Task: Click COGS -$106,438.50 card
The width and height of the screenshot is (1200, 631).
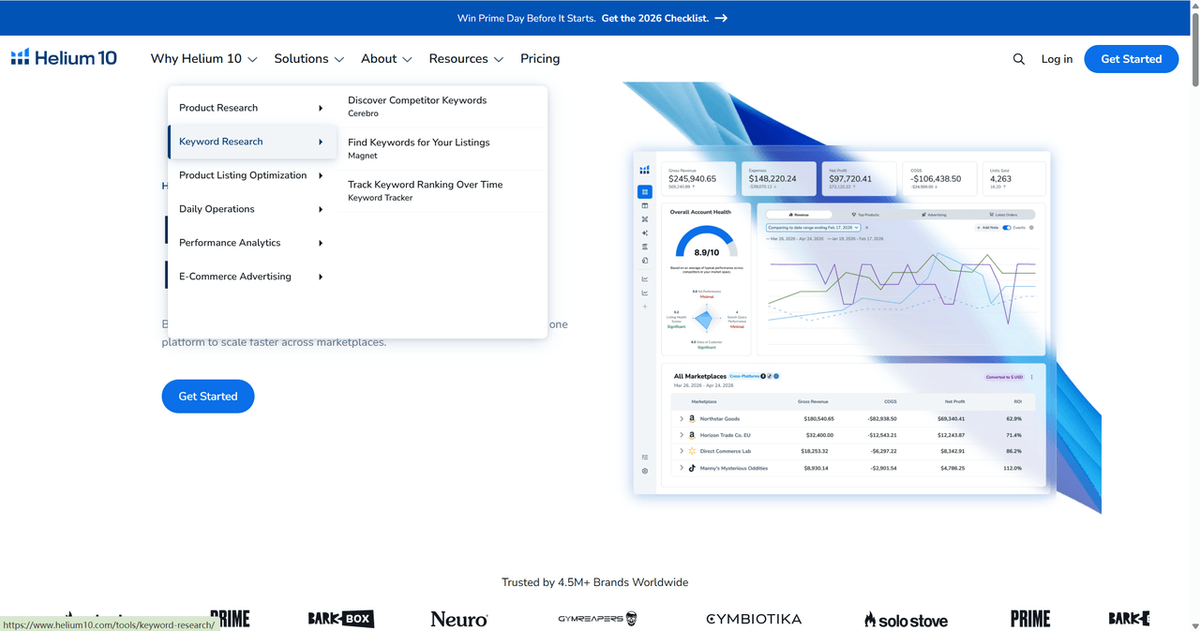Action: [x=940, y=178]
